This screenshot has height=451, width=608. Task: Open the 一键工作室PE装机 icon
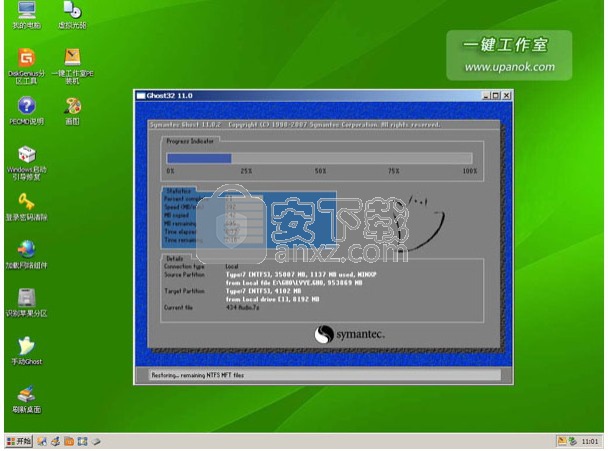click(72, 66)
